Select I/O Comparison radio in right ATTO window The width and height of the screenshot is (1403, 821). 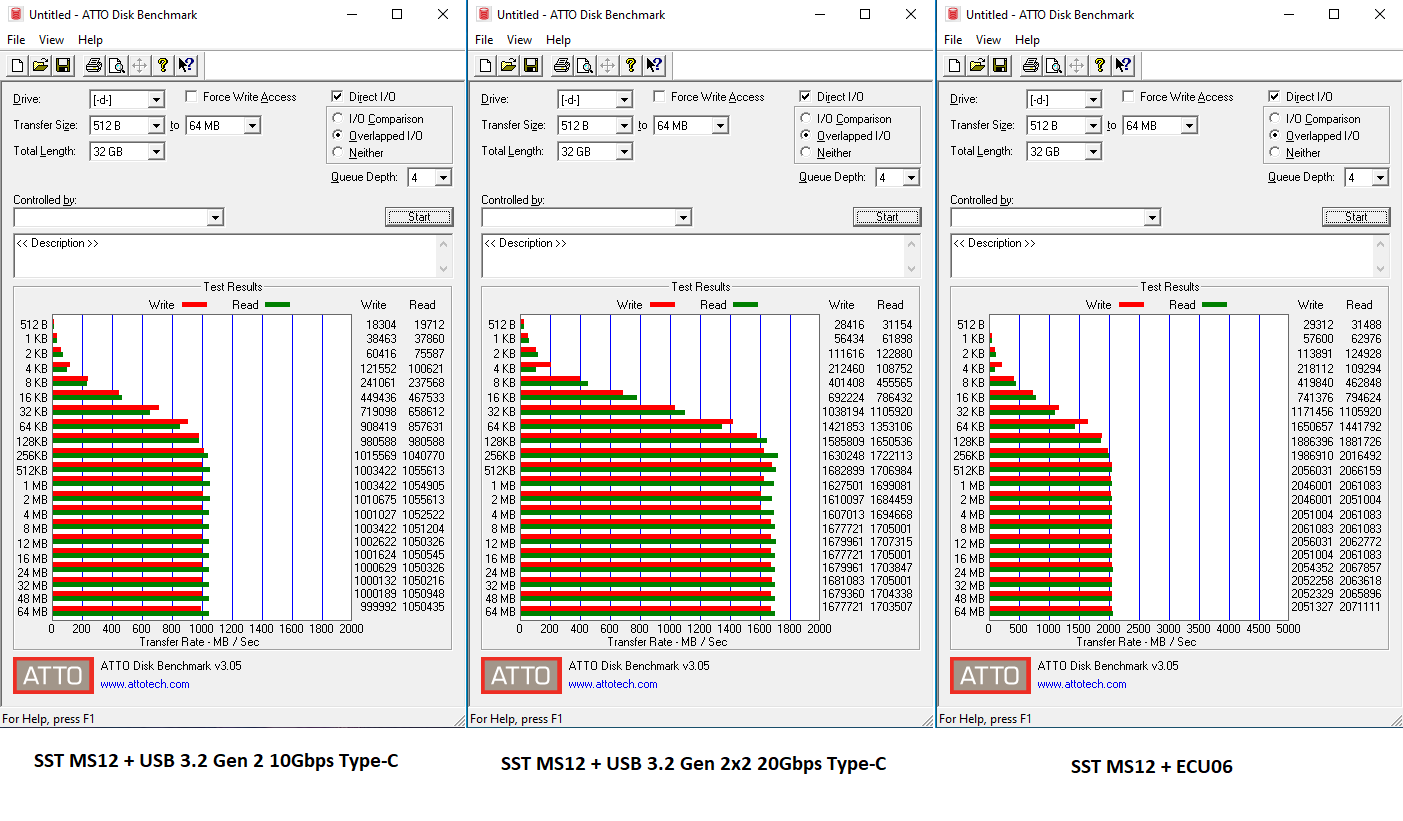pos(1275,118)
